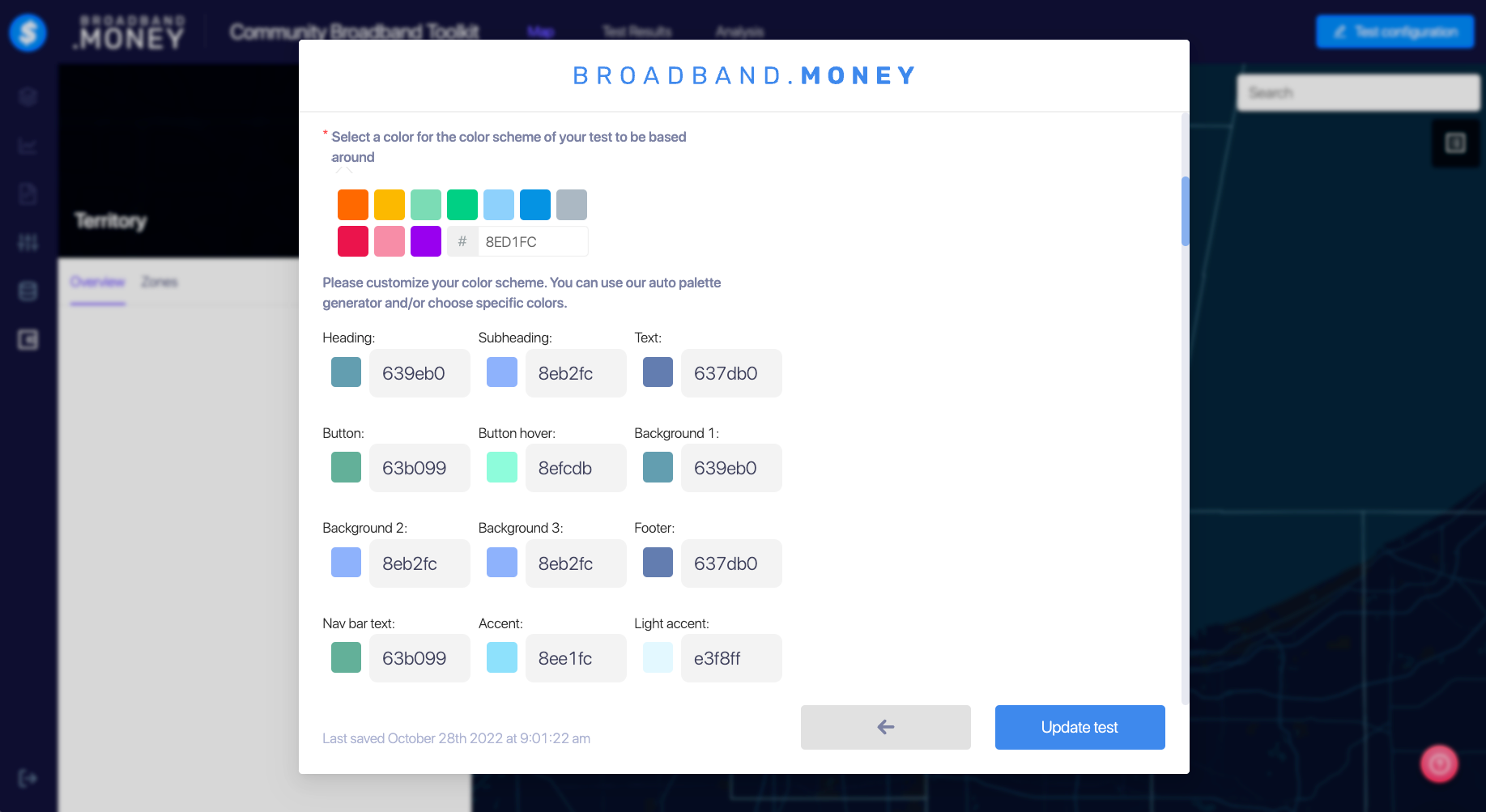Click the Update test button

[x=1079, y=727]
